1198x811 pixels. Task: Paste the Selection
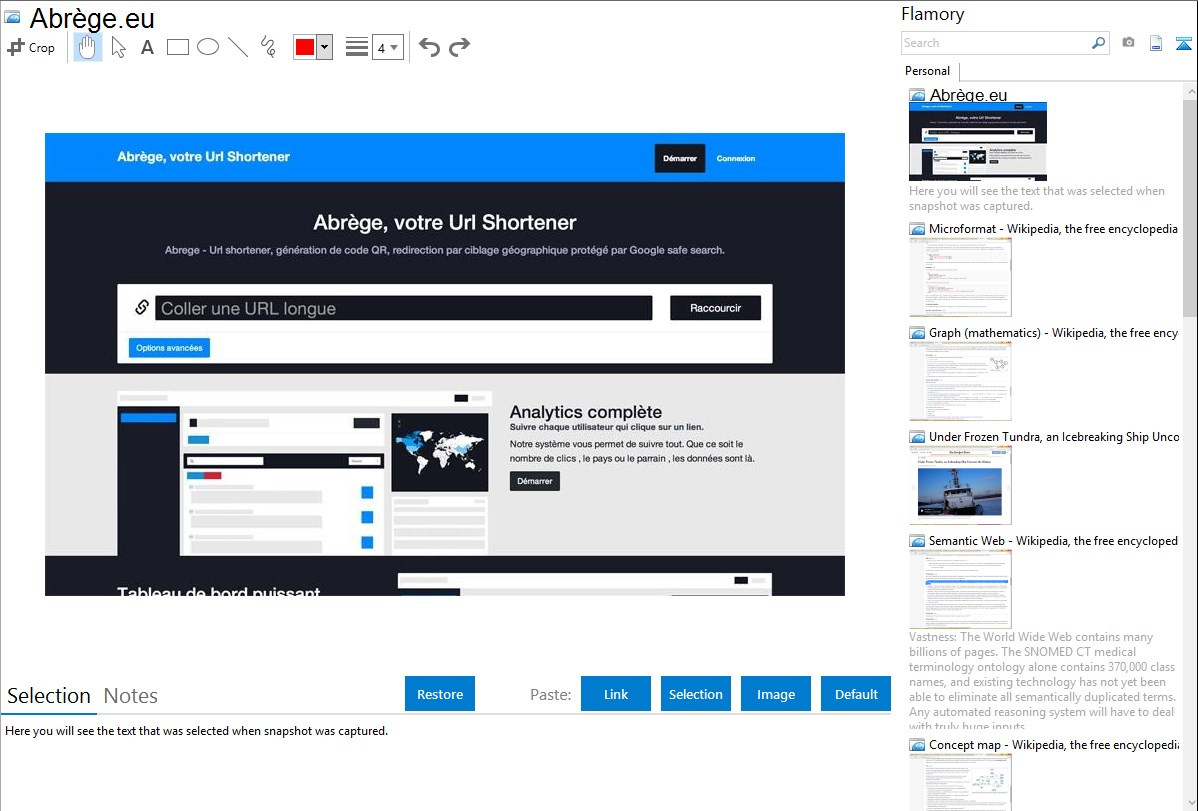(696, 694)
